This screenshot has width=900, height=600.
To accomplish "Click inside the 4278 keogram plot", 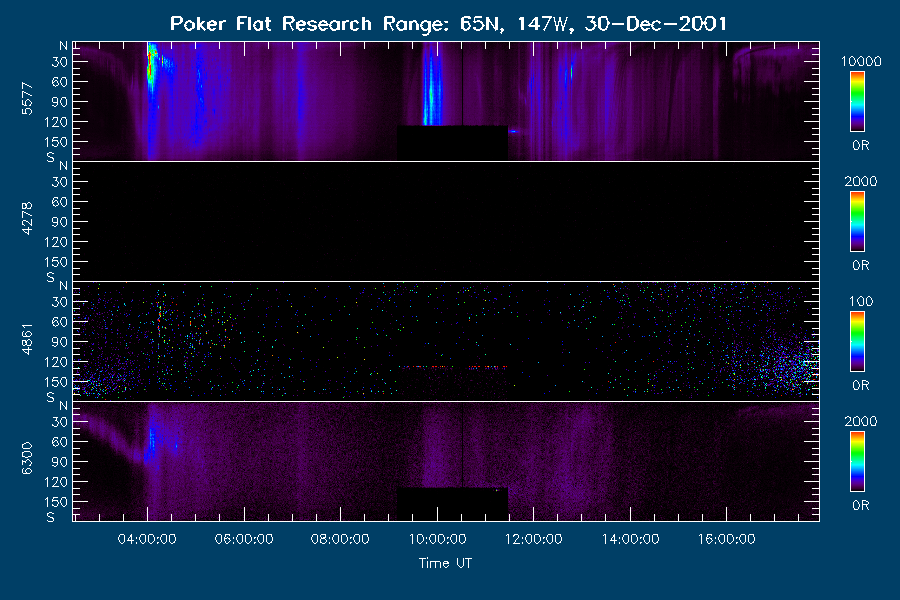I will pyautogui.click(x=446, y=222).
